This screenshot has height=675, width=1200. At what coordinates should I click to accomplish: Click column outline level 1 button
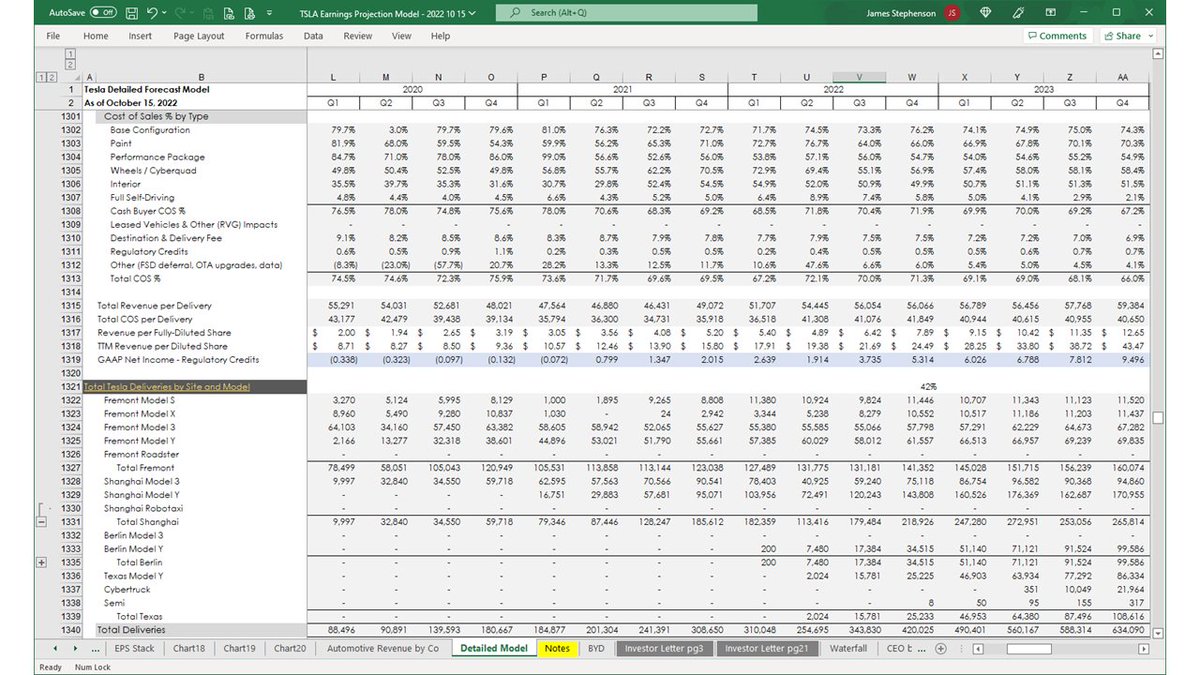tap(71, 53)
